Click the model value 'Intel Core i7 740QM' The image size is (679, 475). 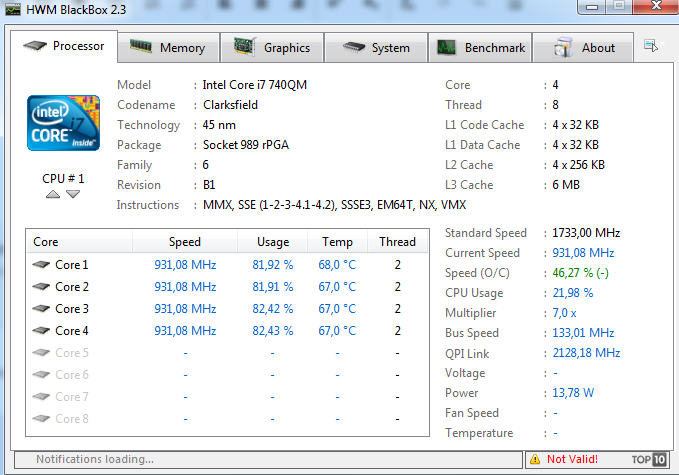pyautogui.click(x=255, y=85)
